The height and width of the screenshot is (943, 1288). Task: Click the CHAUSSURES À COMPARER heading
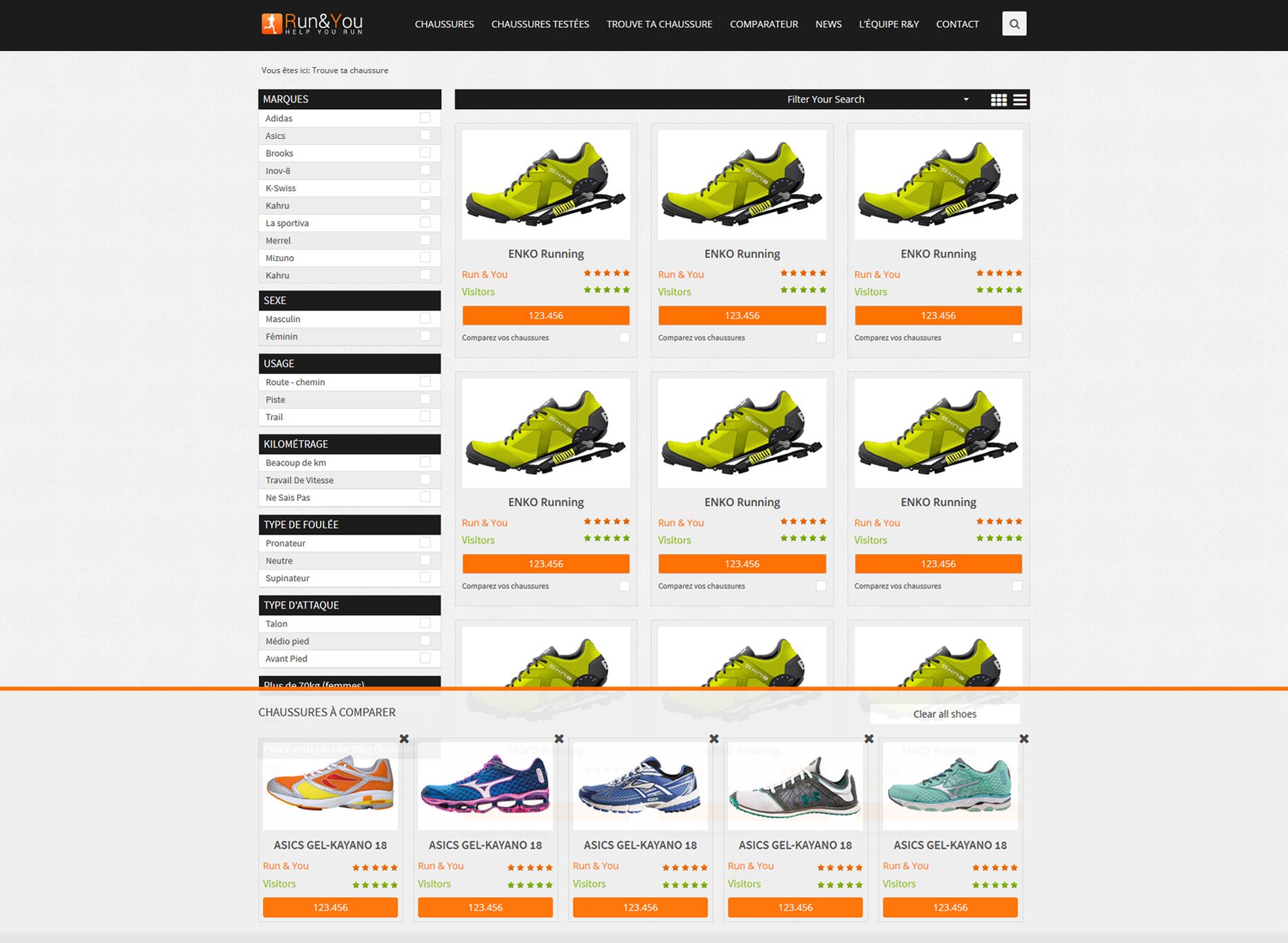pos(327,713)
